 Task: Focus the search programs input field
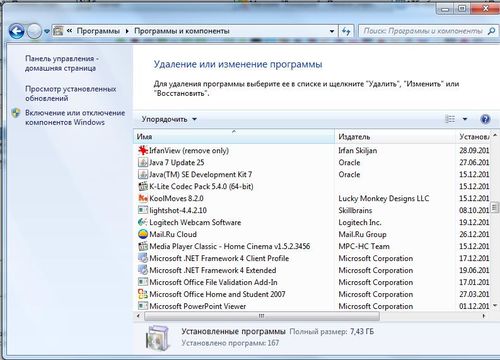click(x=423, y=31)
